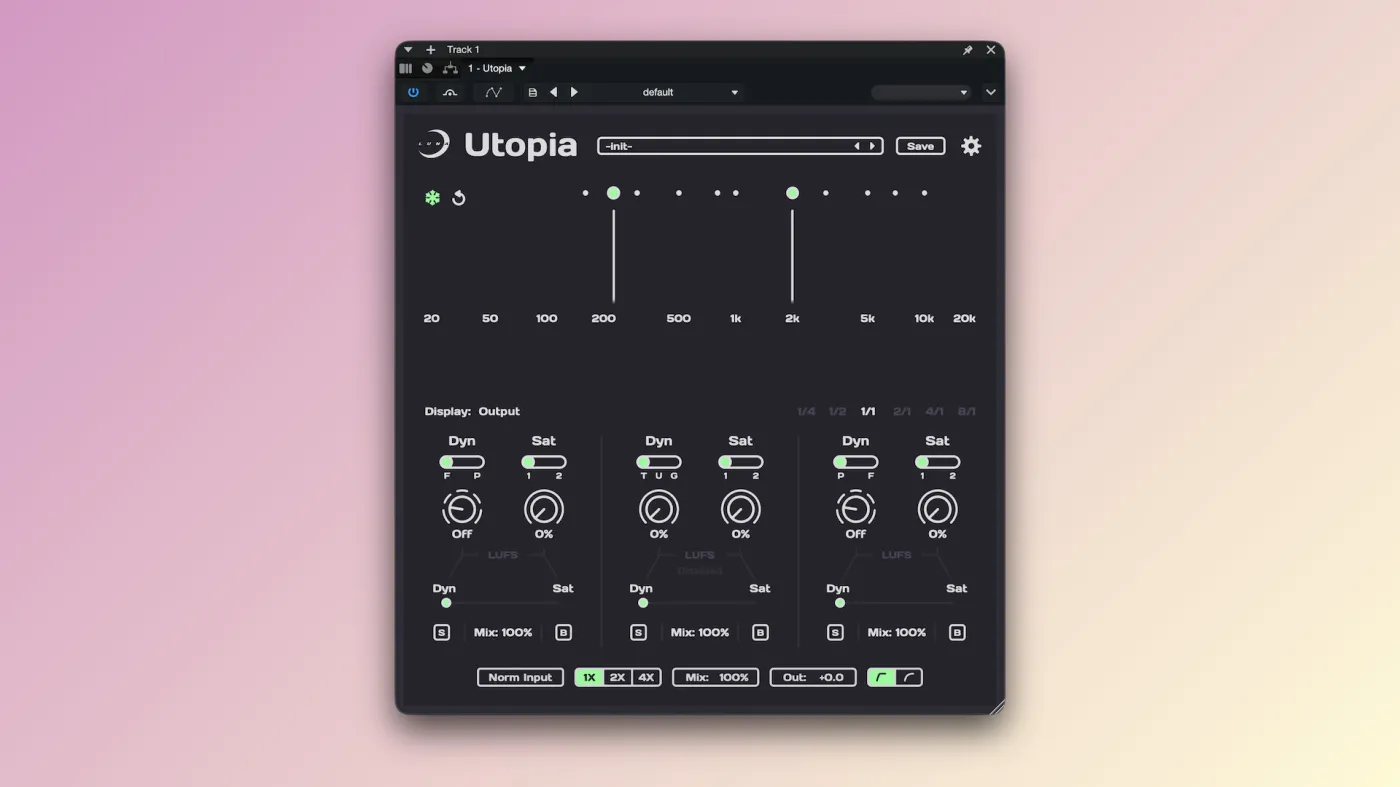Select 1X oversampling

589,677
